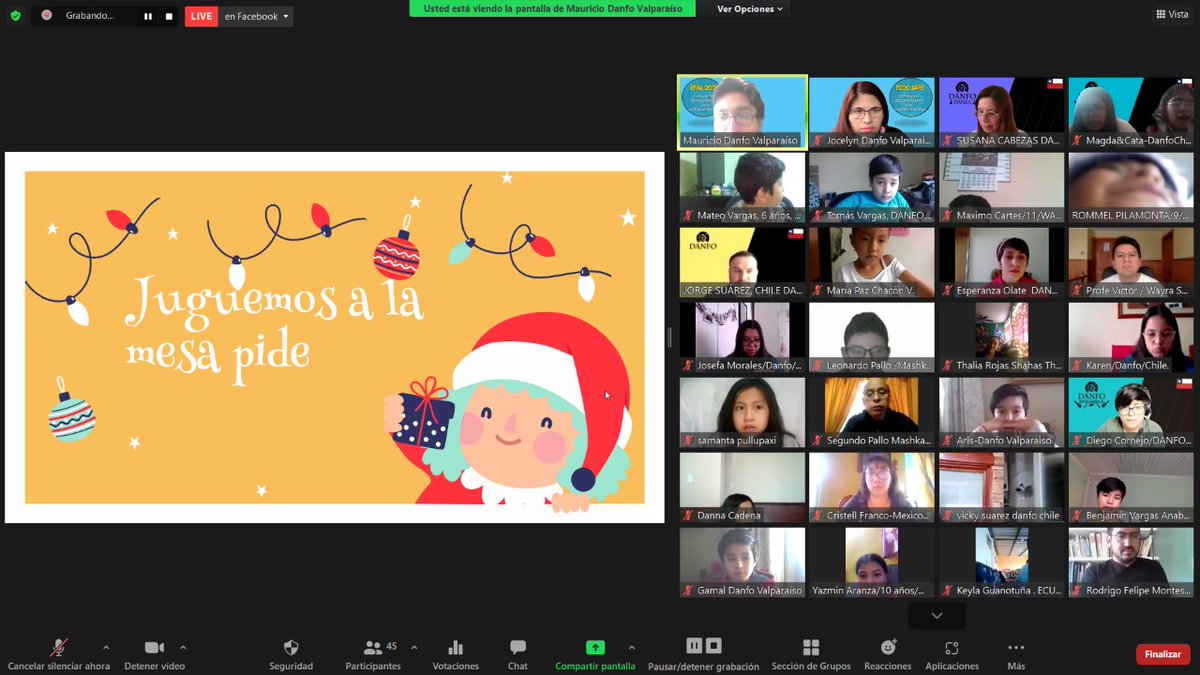Stop the recording in the bottom toolbar

(714, 646)
